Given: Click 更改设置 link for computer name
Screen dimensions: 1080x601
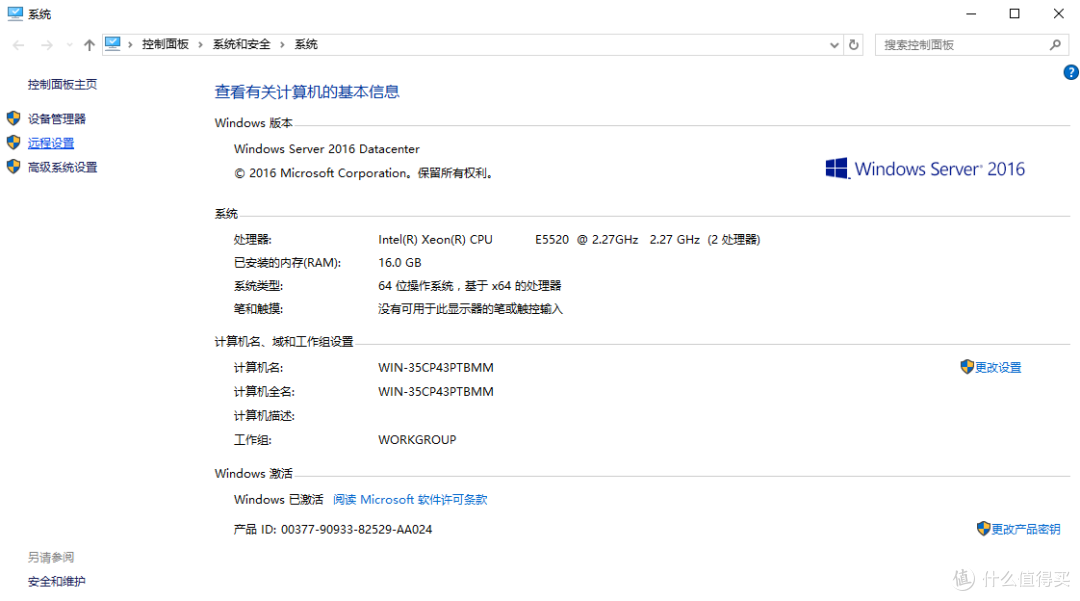Looking at the screenshot, I should click(x=998, y=368).
